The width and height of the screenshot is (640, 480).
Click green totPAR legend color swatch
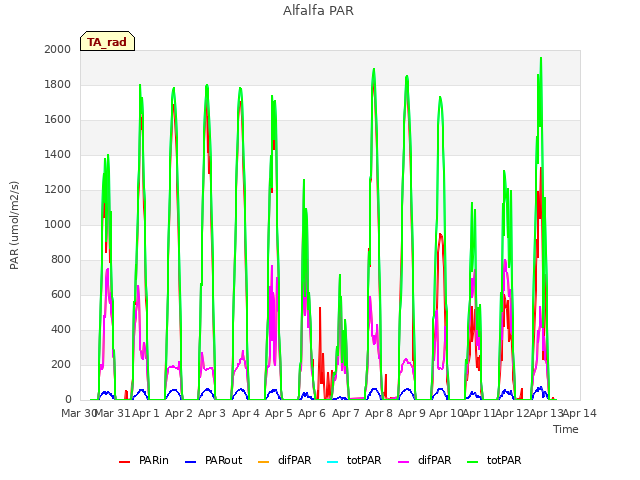[x=473, y=462]
